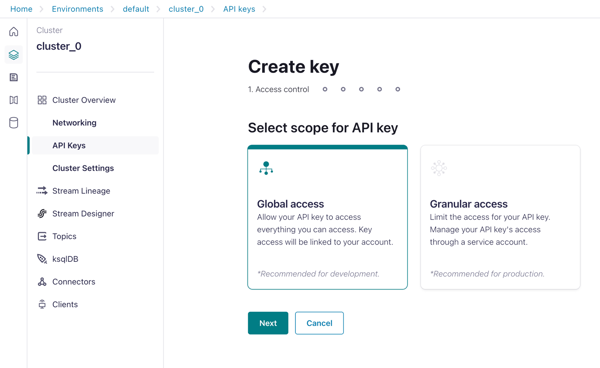Open Cluster Overview in sidebar
This screenshot has width=600, height=368.
84,100
